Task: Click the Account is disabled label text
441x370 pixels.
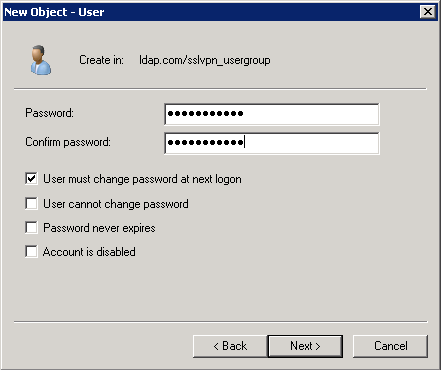Action: (x=89, y=252)
